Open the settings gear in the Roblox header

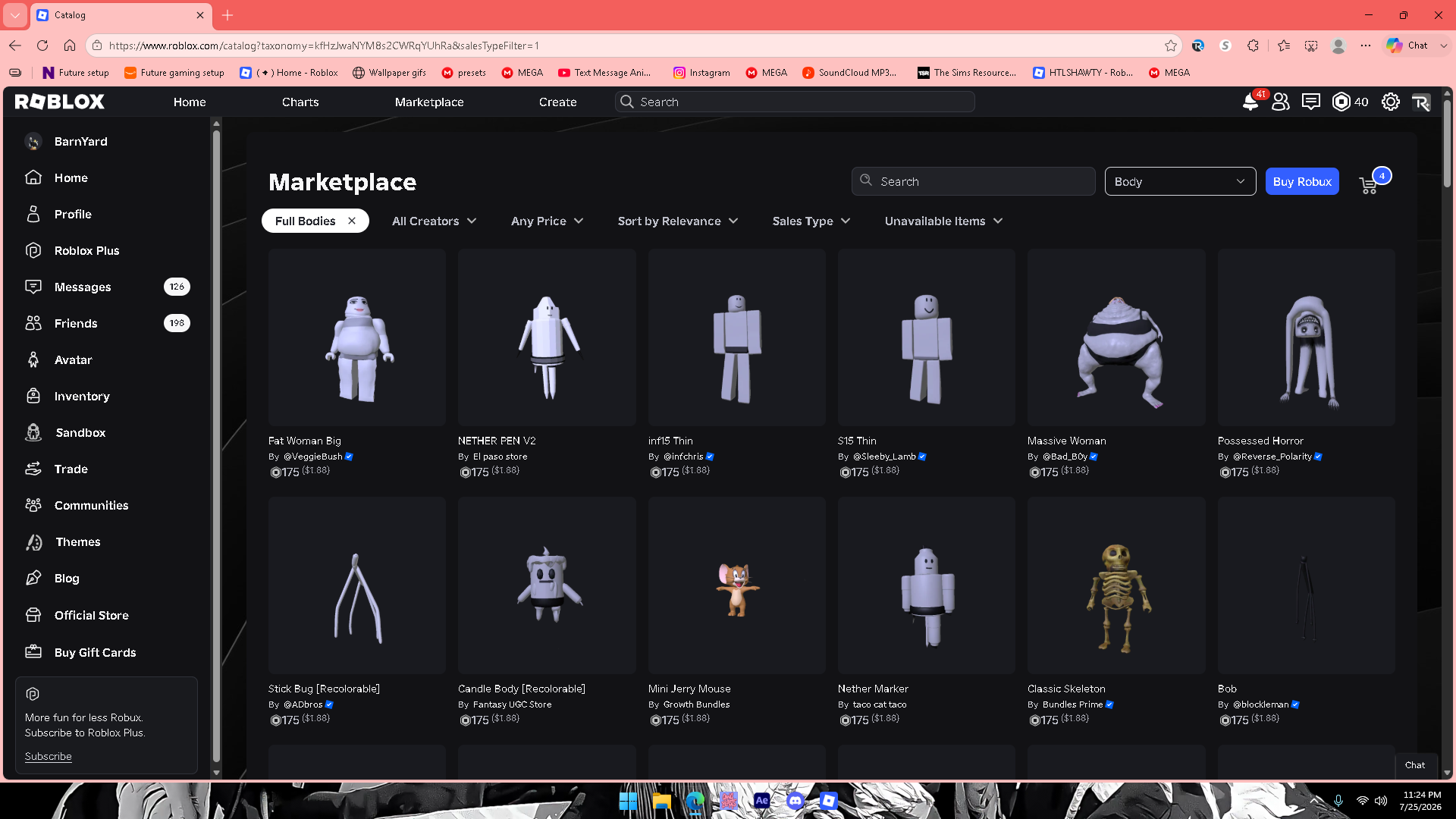(x=1391, y=102)
